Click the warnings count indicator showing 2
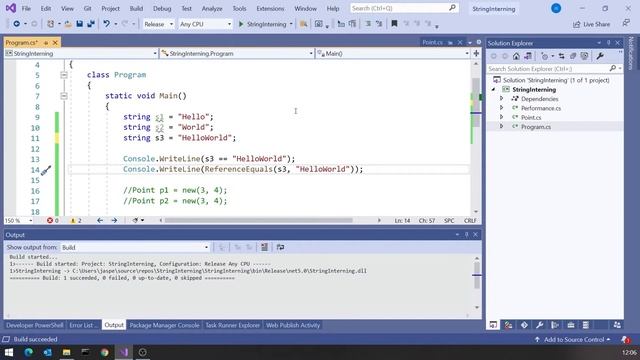640x360 pixels. click(76, 220)
